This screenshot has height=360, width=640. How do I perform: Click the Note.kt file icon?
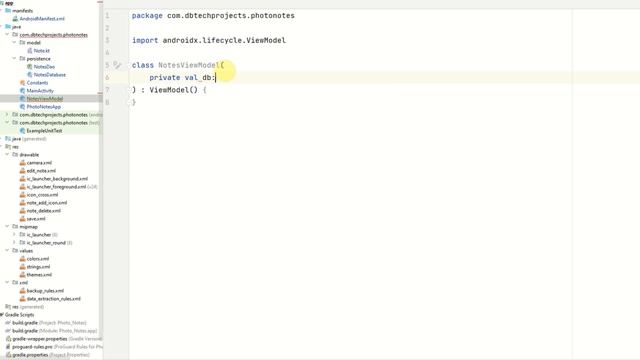30,51
